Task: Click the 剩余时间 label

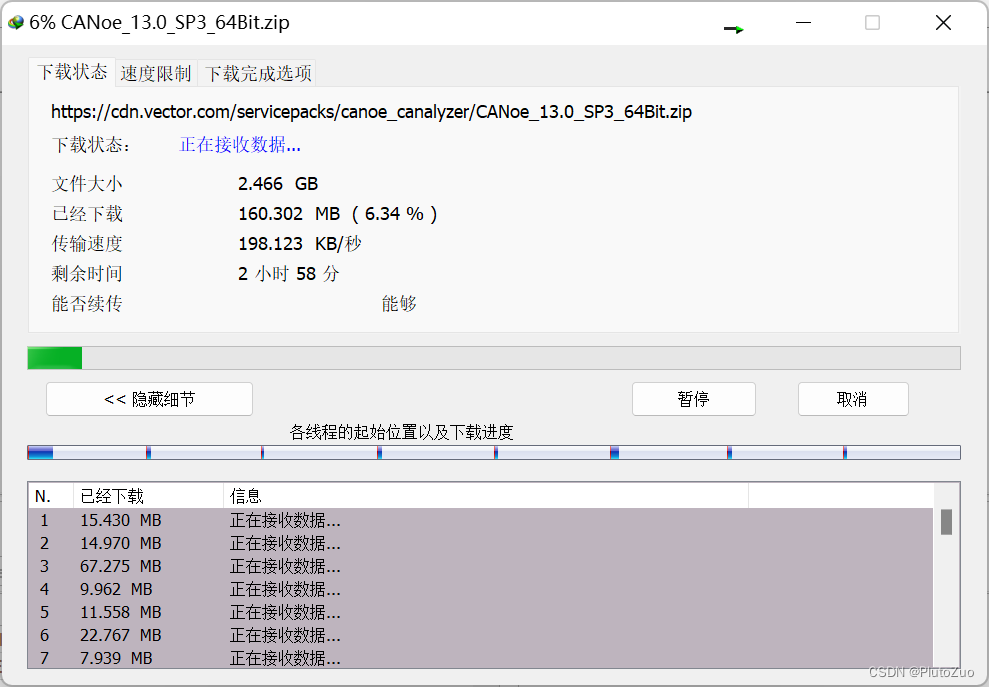Action: [87, 274]
